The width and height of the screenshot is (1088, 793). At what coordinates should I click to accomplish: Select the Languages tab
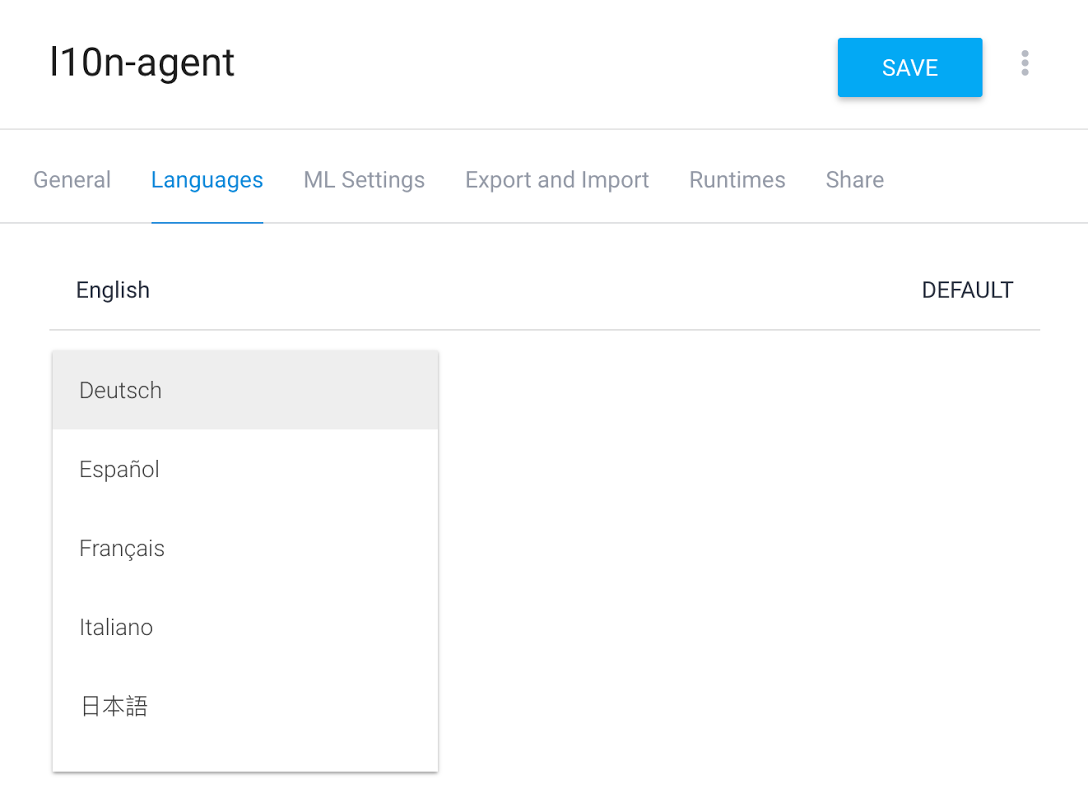[x=207, y=180]
